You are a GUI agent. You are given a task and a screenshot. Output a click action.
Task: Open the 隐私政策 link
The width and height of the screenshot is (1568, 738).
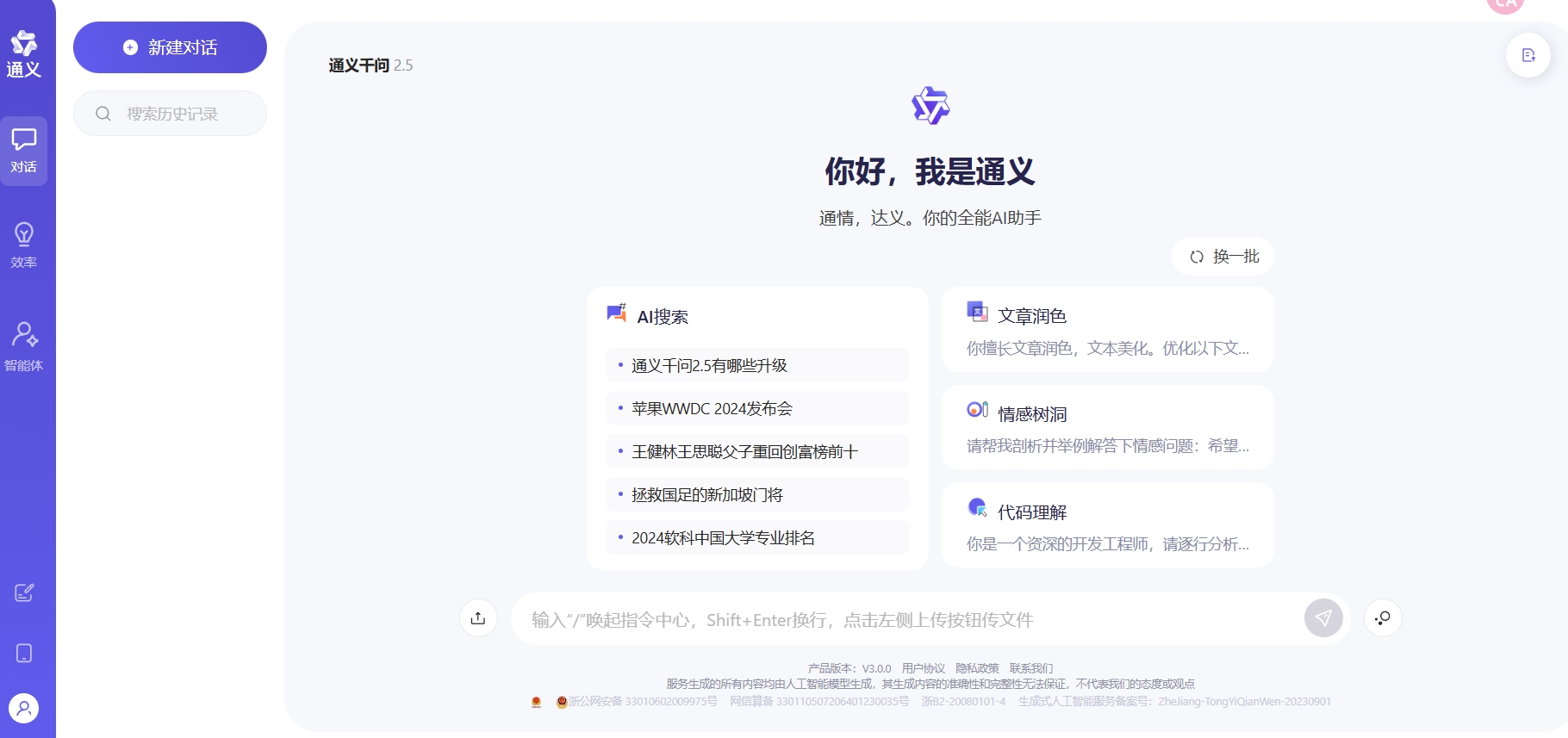pos(977,668)
